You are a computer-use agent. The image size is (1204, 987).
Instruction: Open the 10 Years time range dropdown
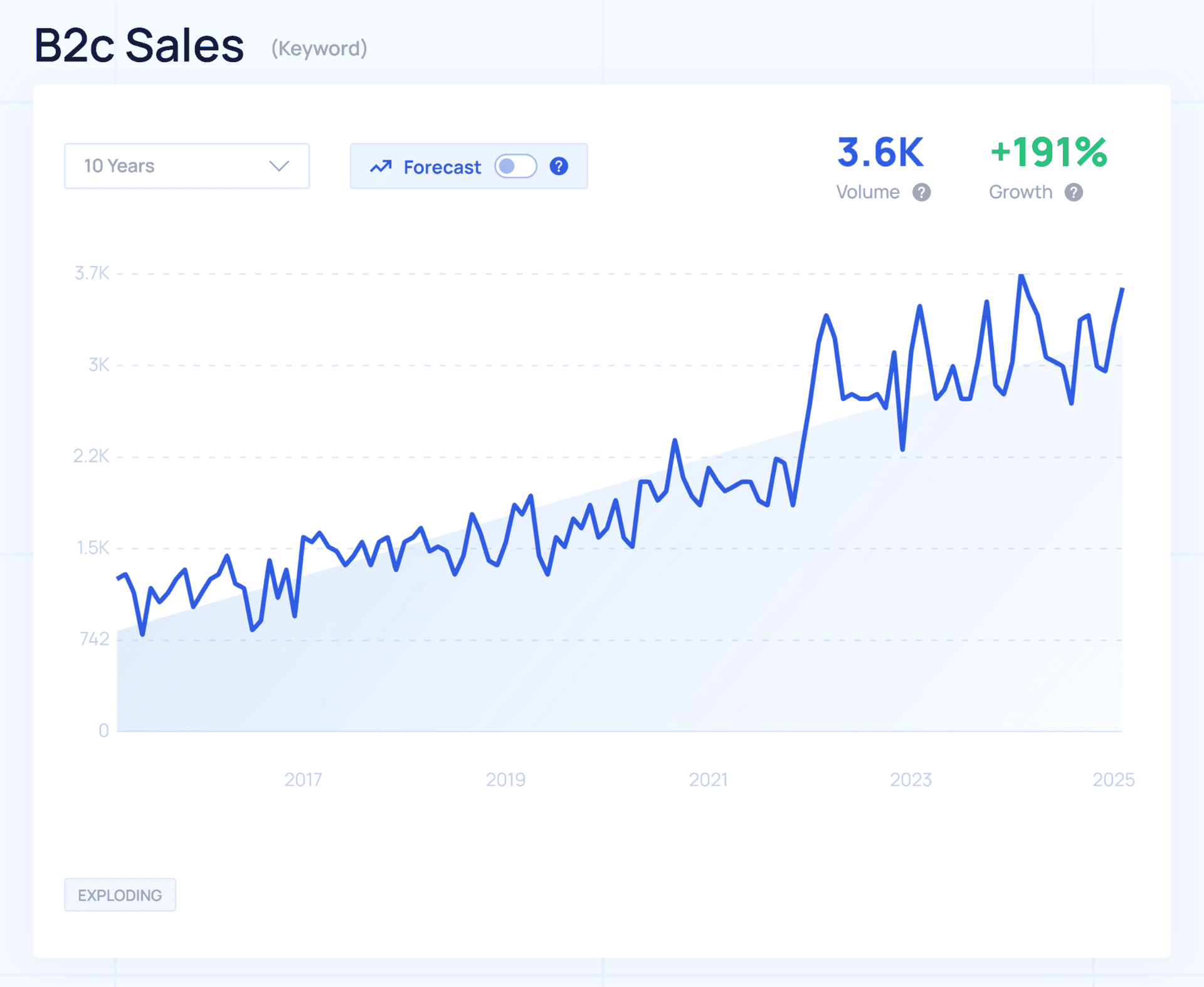(186, 166)
